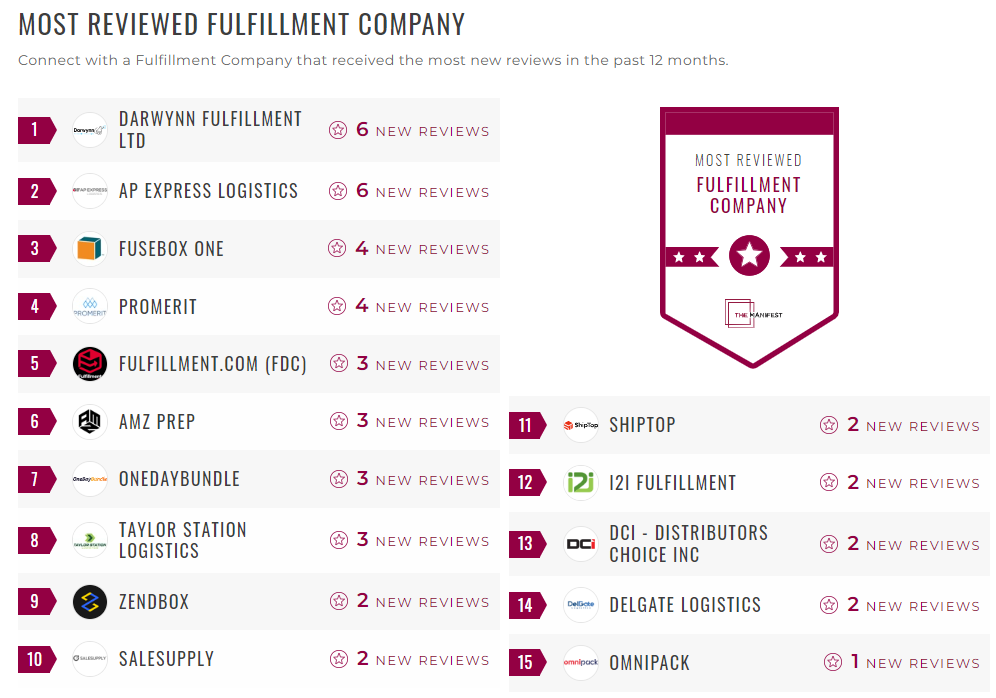The width and height of the screenshot is (996, 698).
Task: Click the DCI Distributors Choice logo
Action: 581,544
